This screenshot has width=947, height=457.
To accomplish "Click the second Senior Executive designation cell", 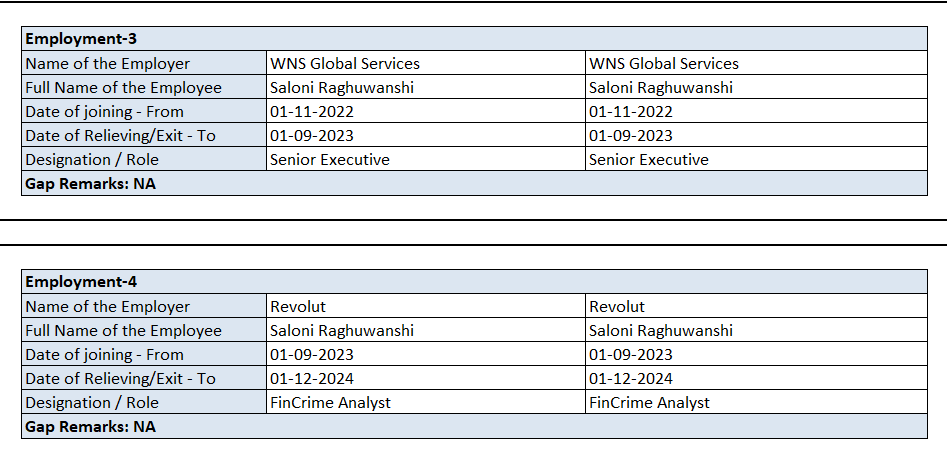I will coord(649,160).
